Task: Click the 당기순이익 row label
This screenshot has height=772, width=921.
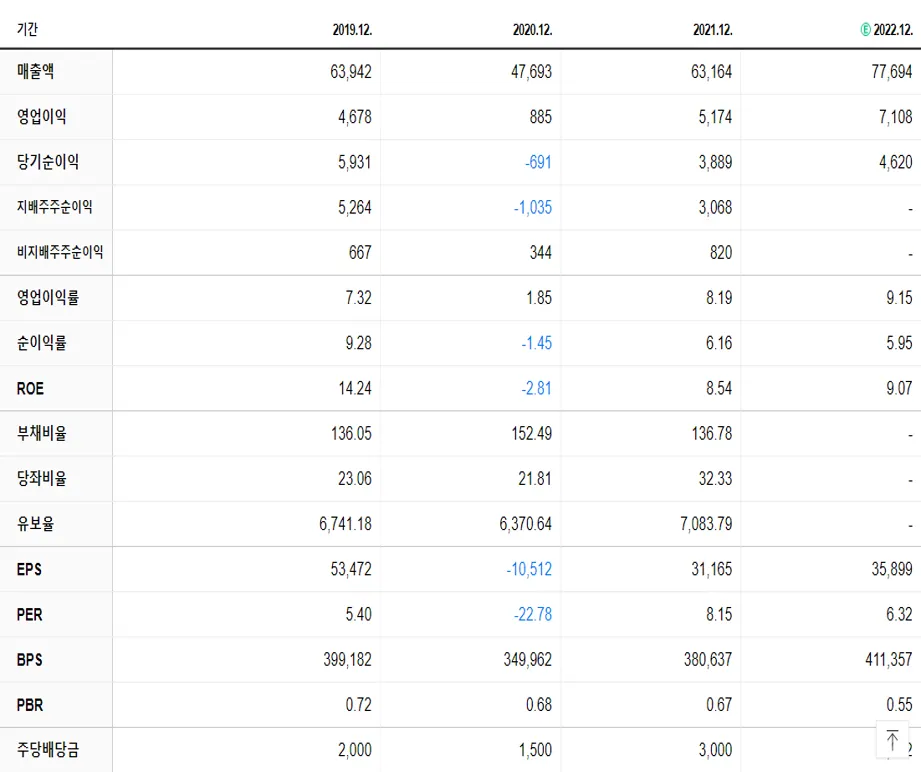Action: 48,162
